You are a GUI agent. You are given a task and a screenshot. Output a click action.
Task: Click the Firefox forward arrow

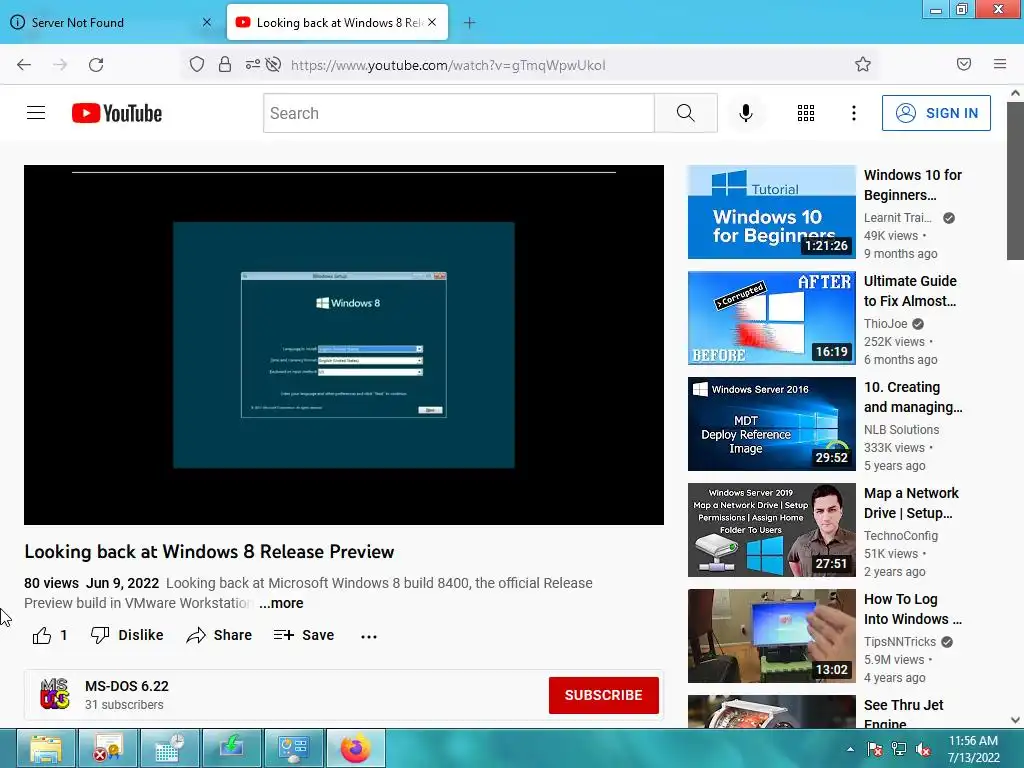coord(60,64)
